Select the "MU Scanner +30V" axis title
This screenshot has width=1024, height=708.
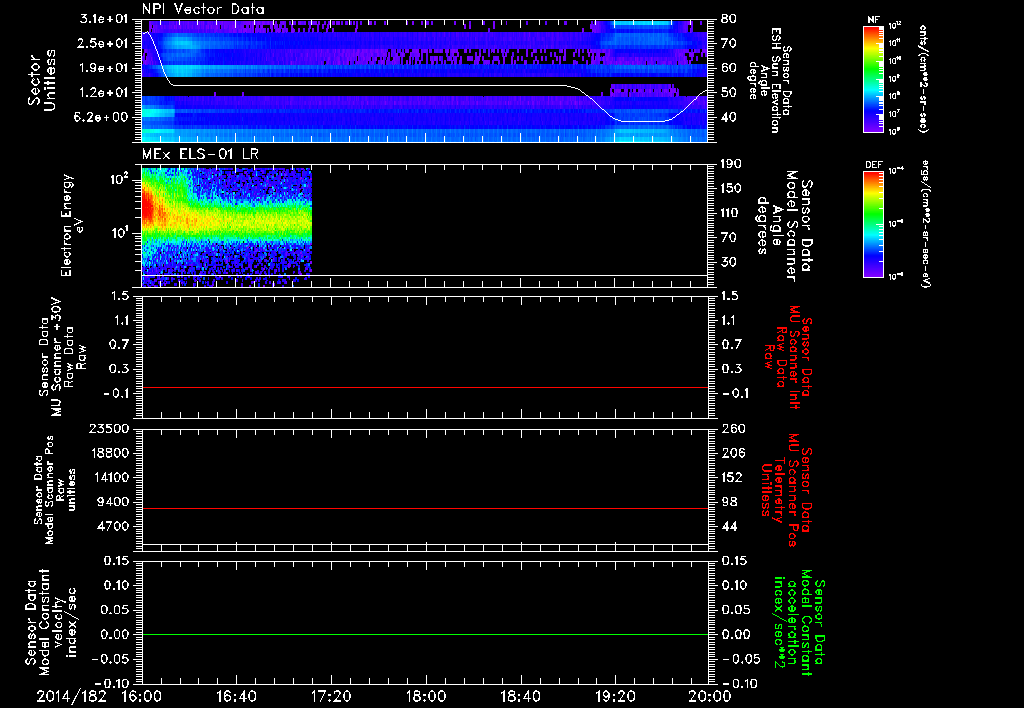pos(63,357)
